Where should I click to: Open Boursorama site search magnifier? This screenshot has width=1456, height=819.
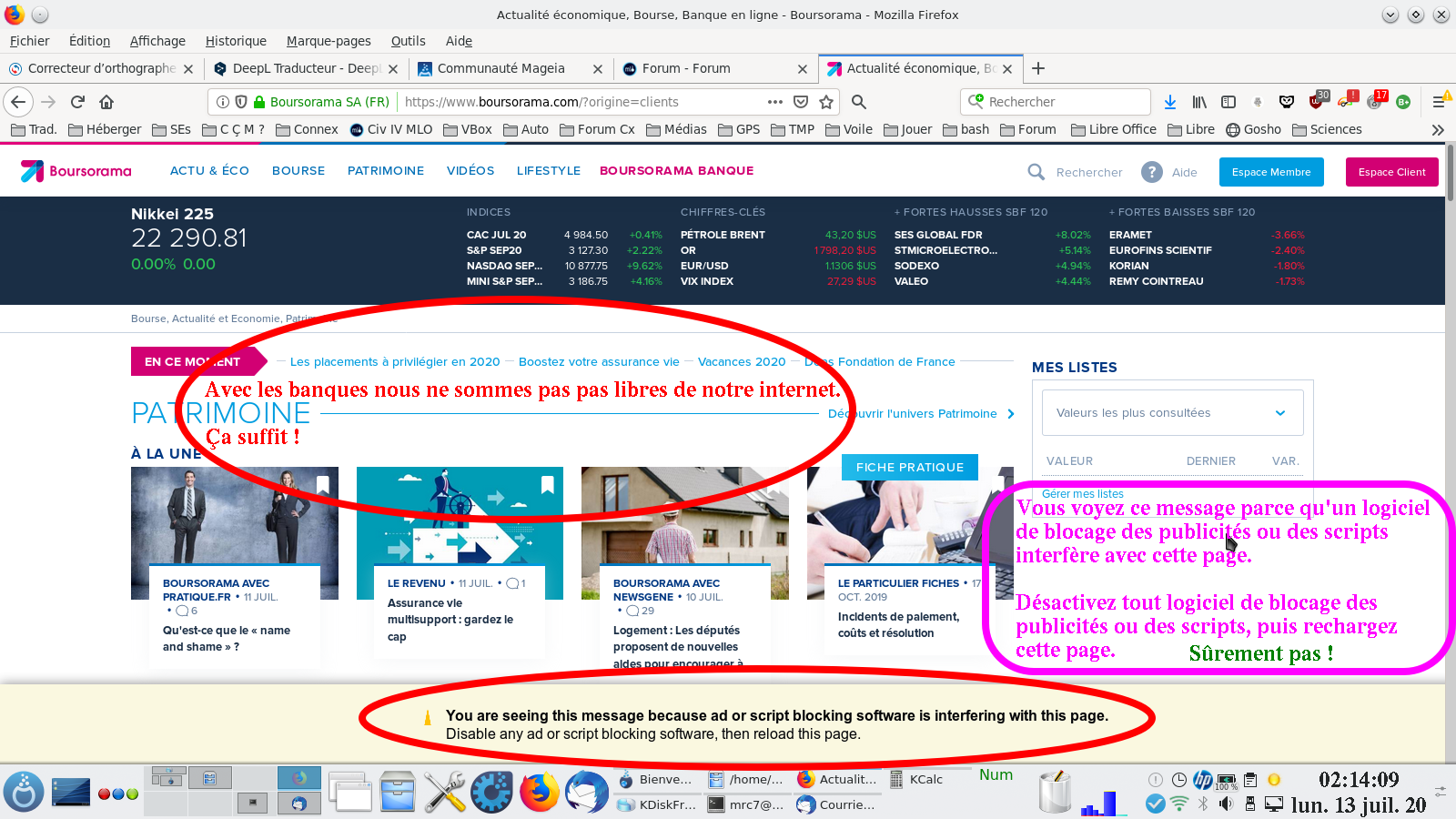1036,172
